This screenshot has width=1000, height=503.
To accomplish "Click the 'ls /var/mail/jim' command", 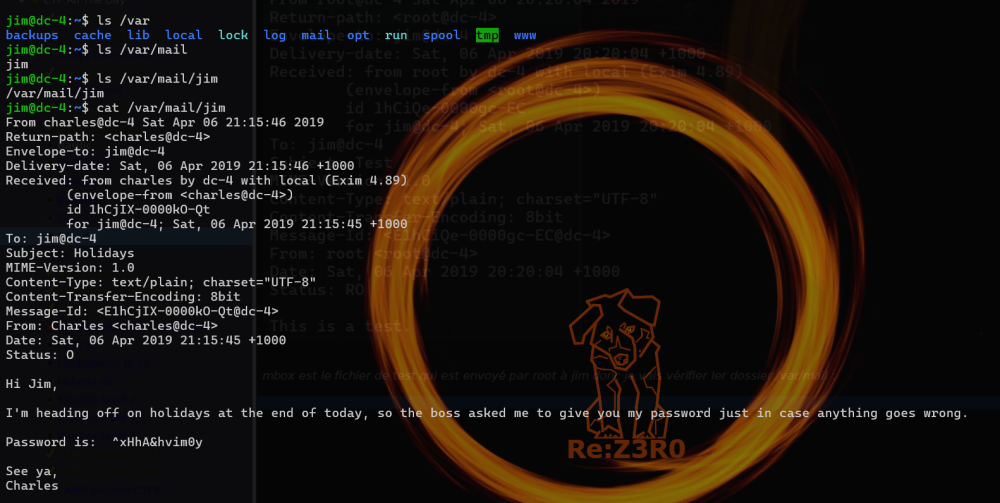I will pyautogui.click(x=153, y=78).
